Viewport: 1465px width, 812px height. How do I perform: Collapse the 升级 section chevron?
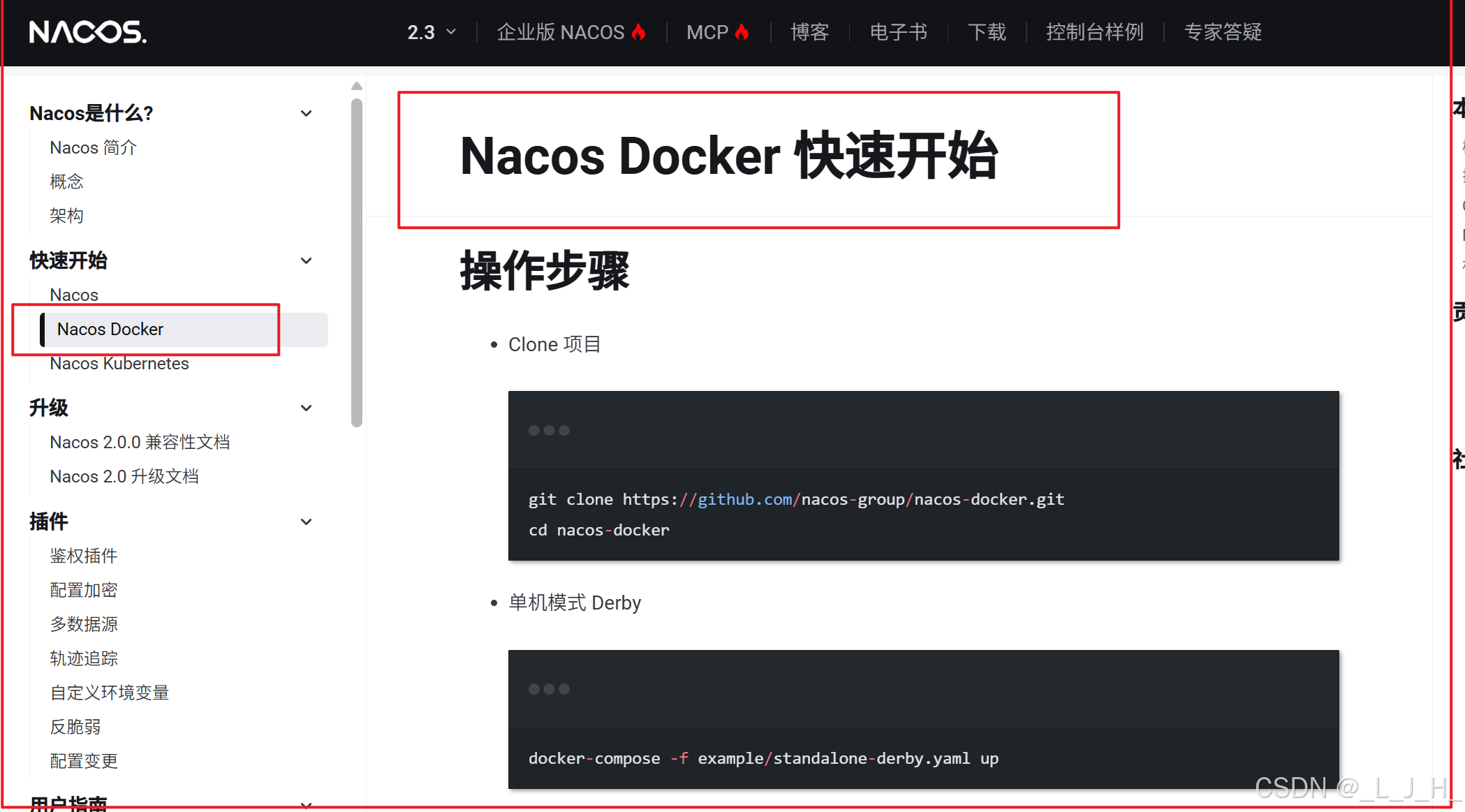click(x=306, y=408)
